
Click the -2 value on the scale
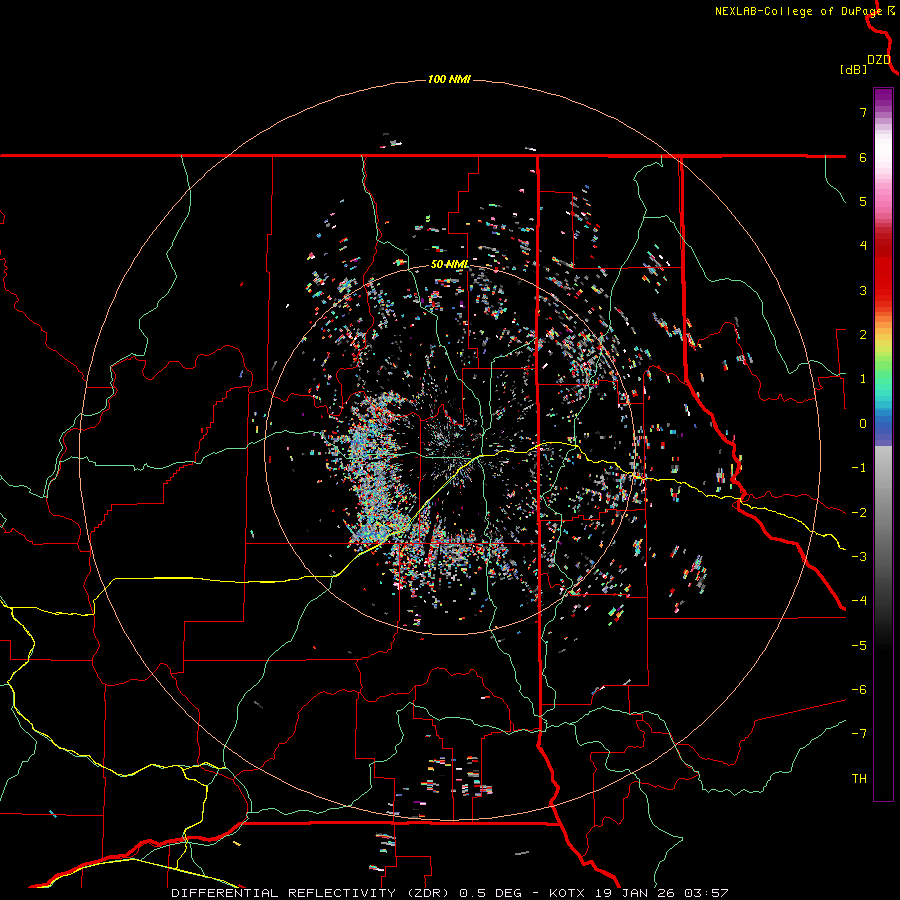coord(859,513)
